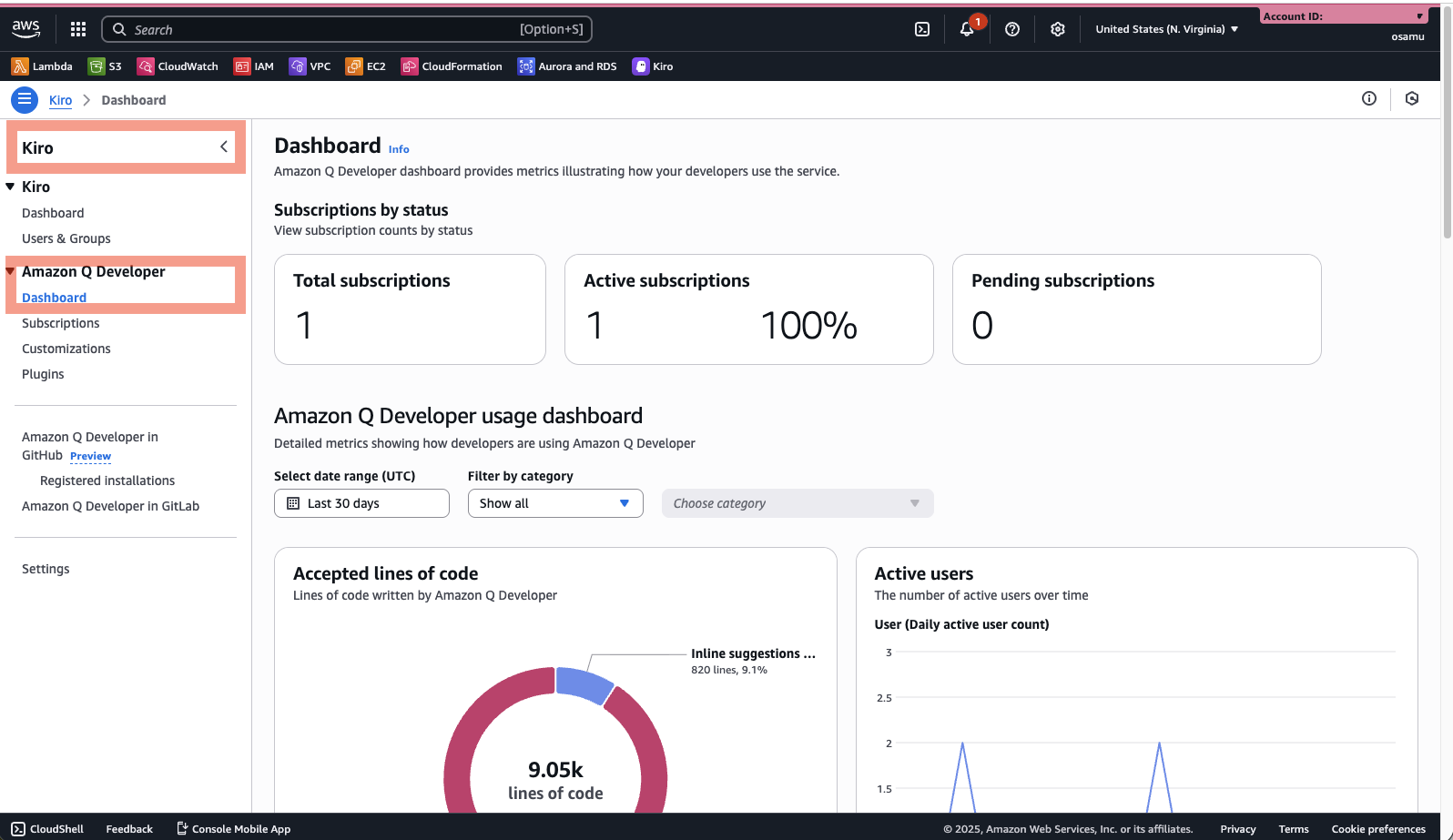Open IAM favorite shortcut
This screenshot has height=840, width=1453.
254,66
